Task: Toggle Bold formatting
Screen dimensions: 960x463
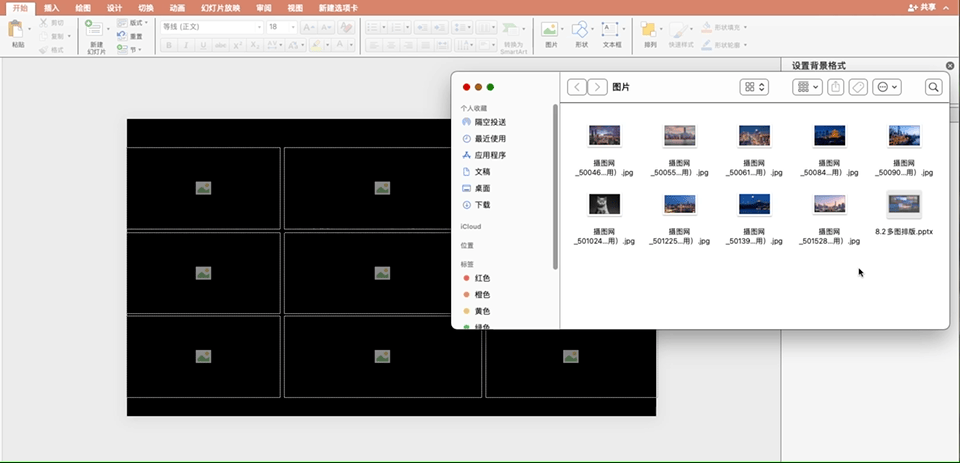Action: pos(168,45)
